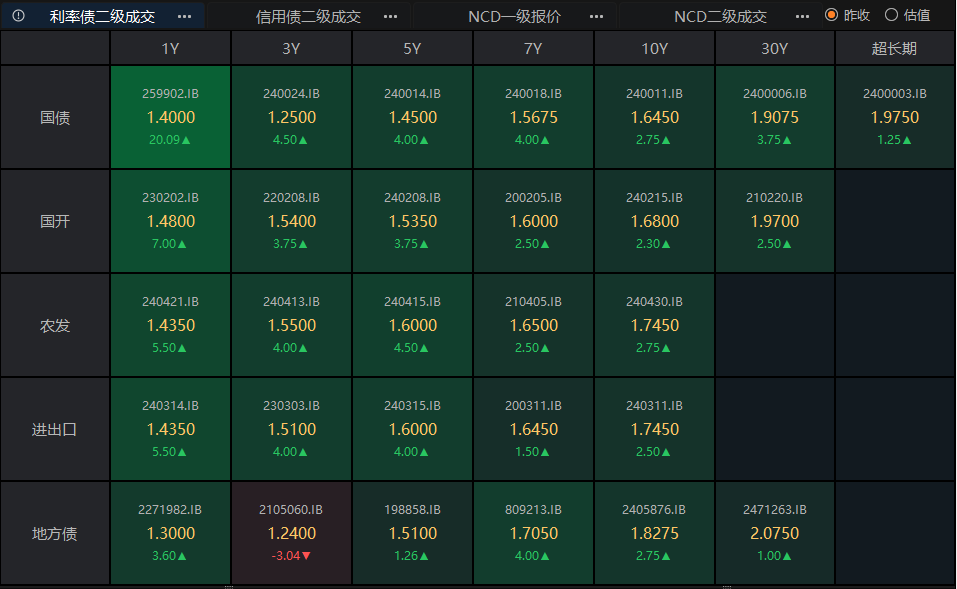Open the more menu for 利率债二级成交
Image resolution: width=957 pixels, height=589 pixels.
[184, 16]
